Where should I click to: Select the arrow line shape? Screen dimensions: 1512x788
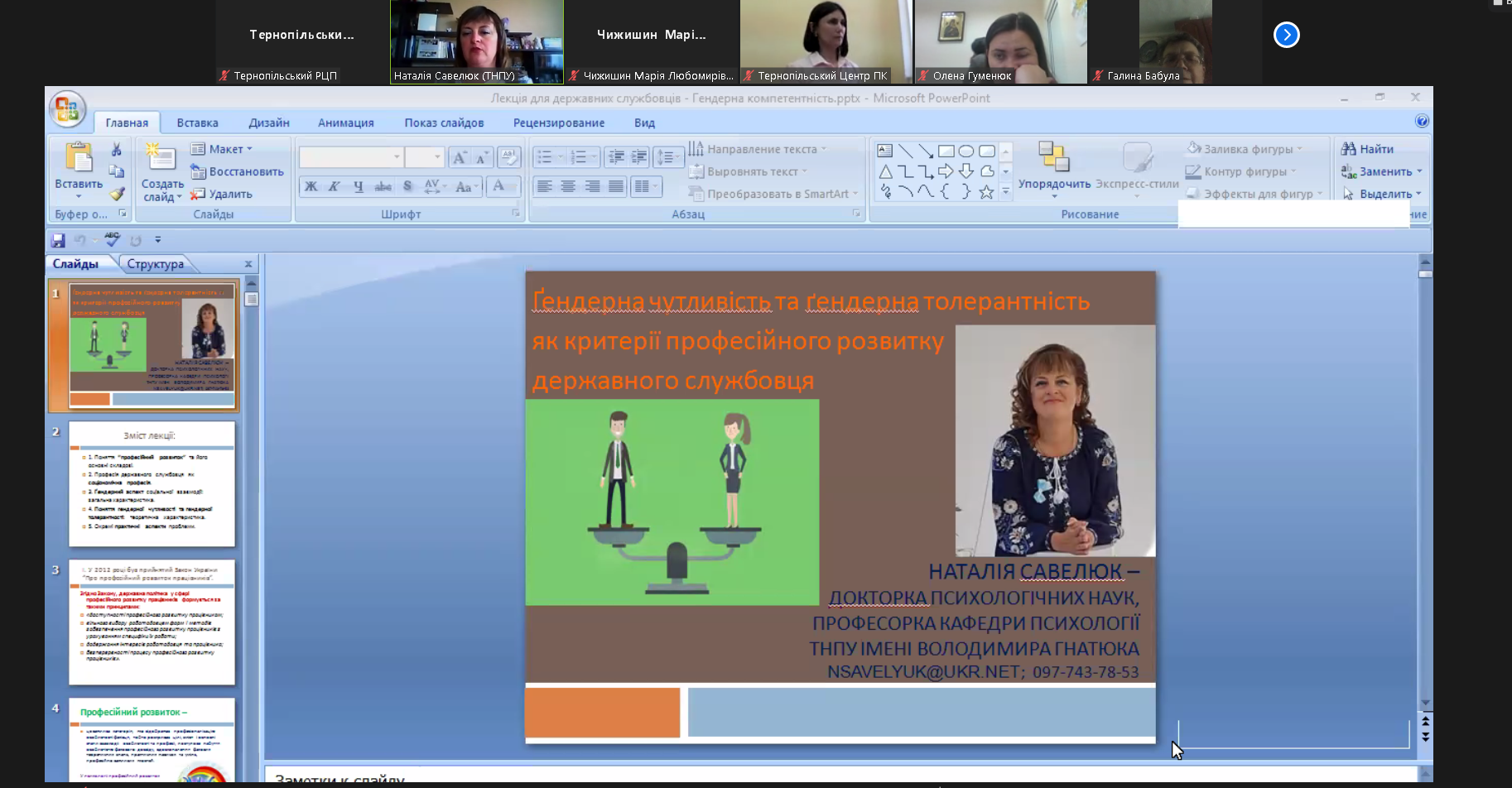point(926,151)
